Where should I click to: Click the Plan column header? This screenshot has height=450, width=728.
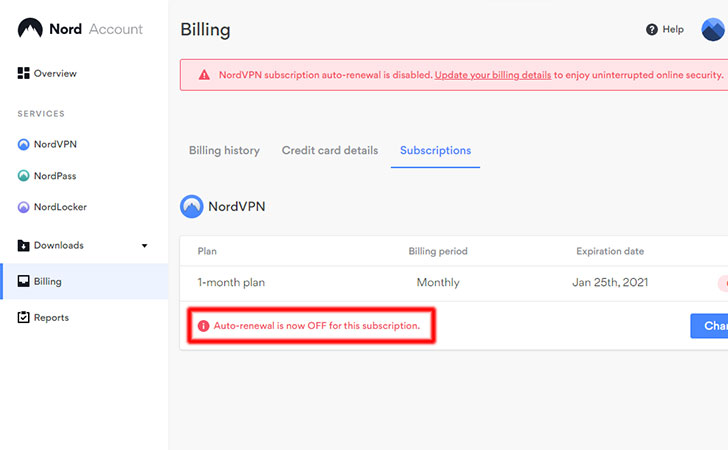coord(207,251)
